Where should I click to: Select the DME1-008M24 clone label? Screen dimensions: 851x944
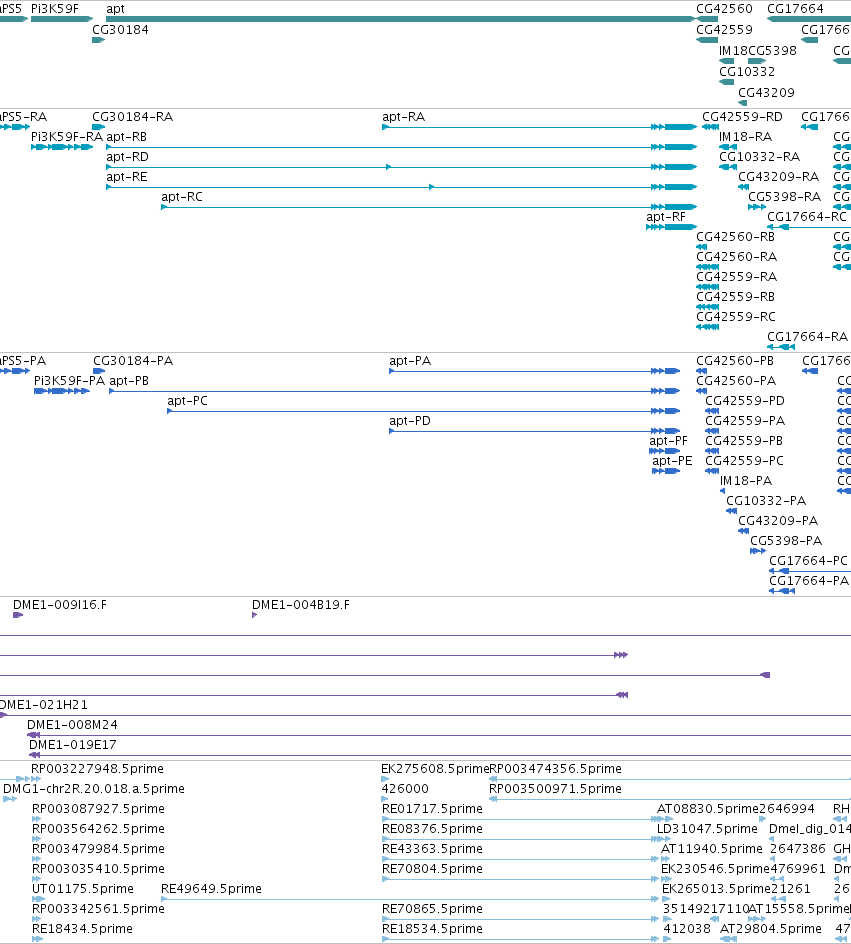(x=72, y=724)
